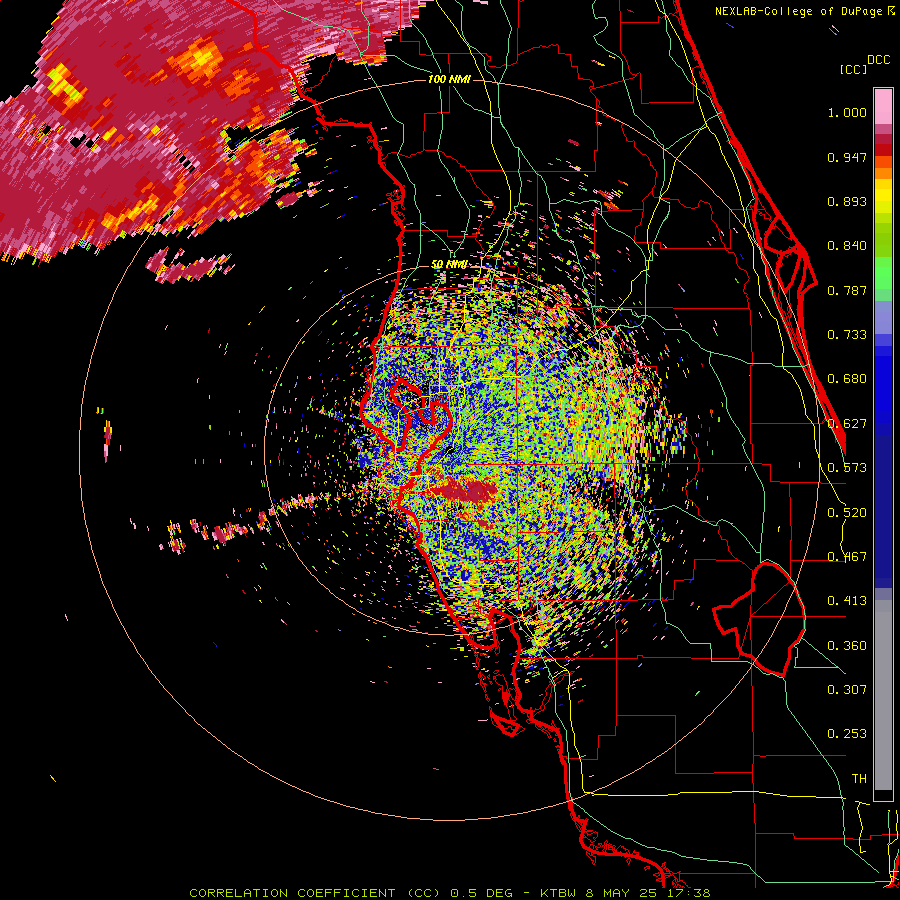Screen dimensions: 900x900
Task: Click the 0.893 color scale value
Action: 847,201
